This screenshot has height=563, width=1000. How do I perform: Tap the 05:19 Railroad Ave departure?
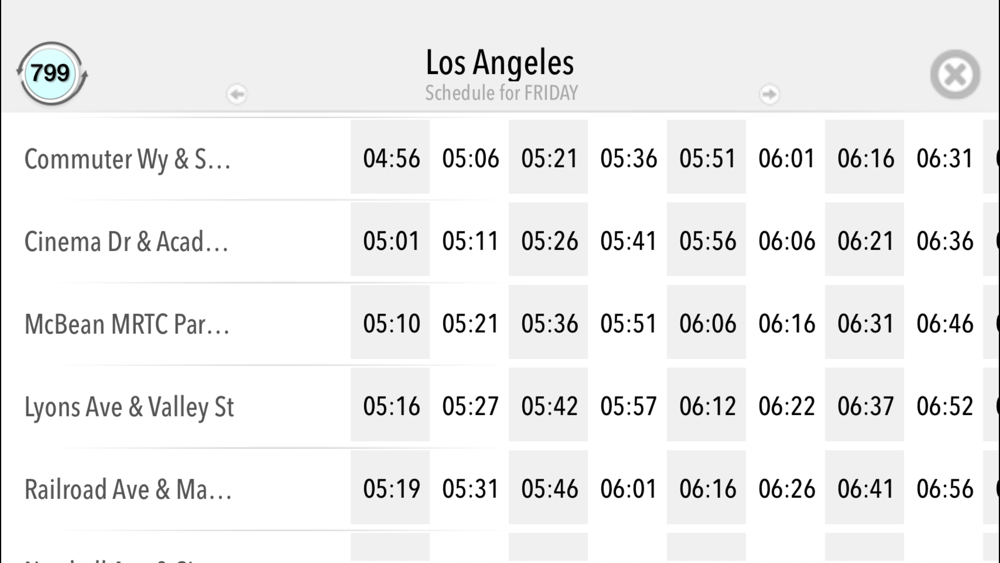click(x=391, y=490)
